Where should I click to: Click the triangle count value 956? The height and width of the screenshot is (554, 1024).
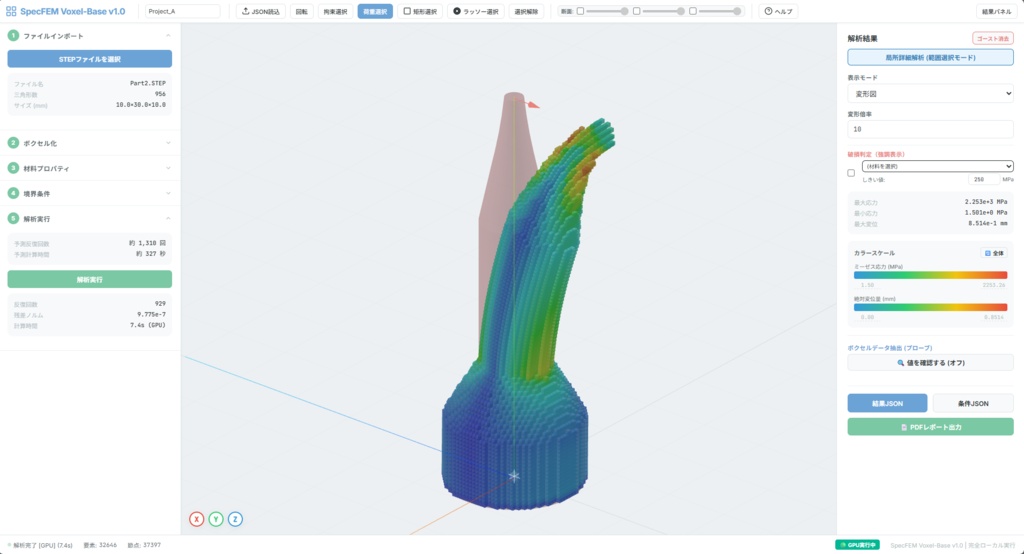click(x=160, y=94)
